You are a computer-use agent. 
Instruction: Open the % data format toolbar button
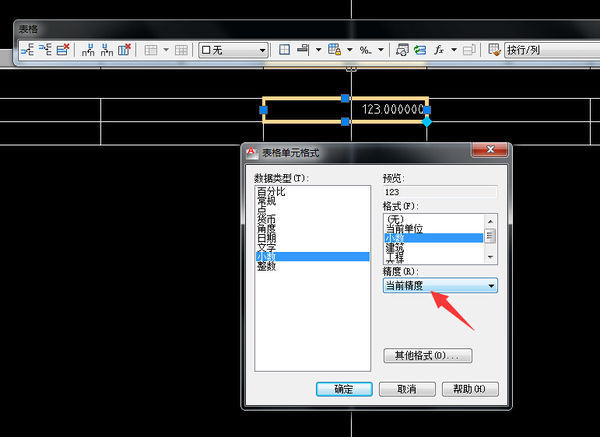[366, 49]
